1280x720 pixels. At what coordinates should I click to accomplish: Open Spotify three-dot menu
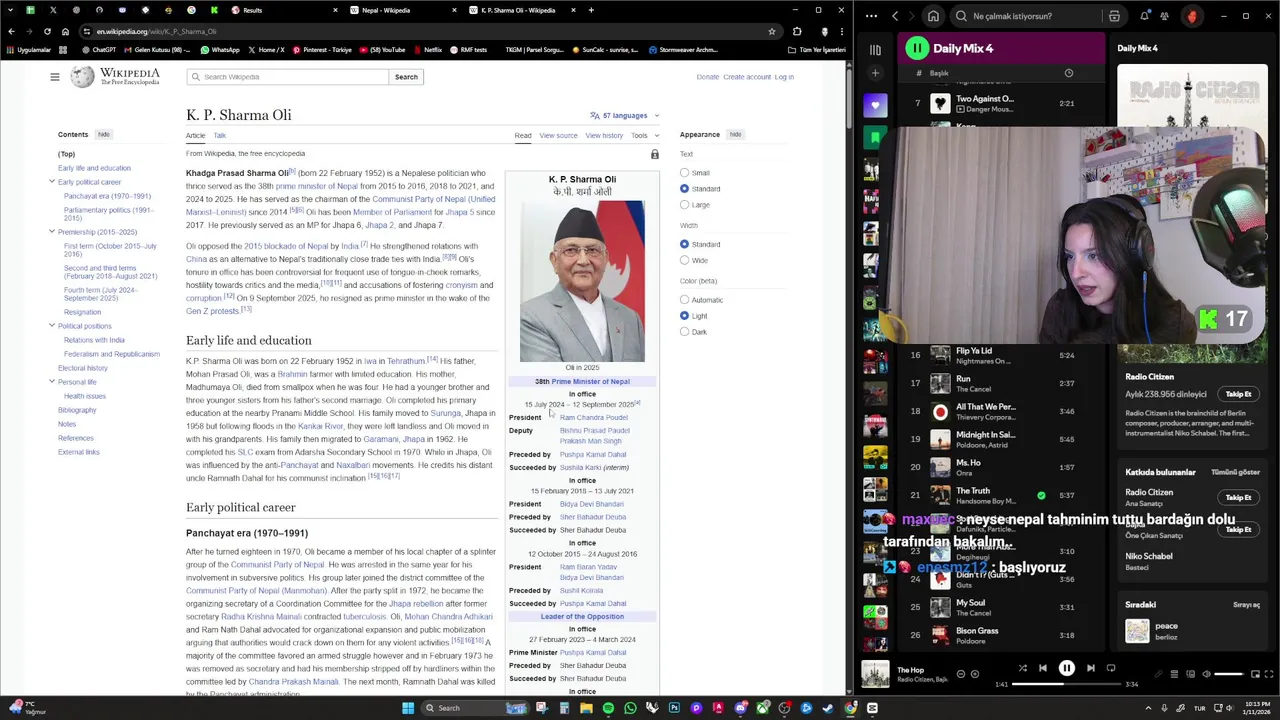click(872, 16)
